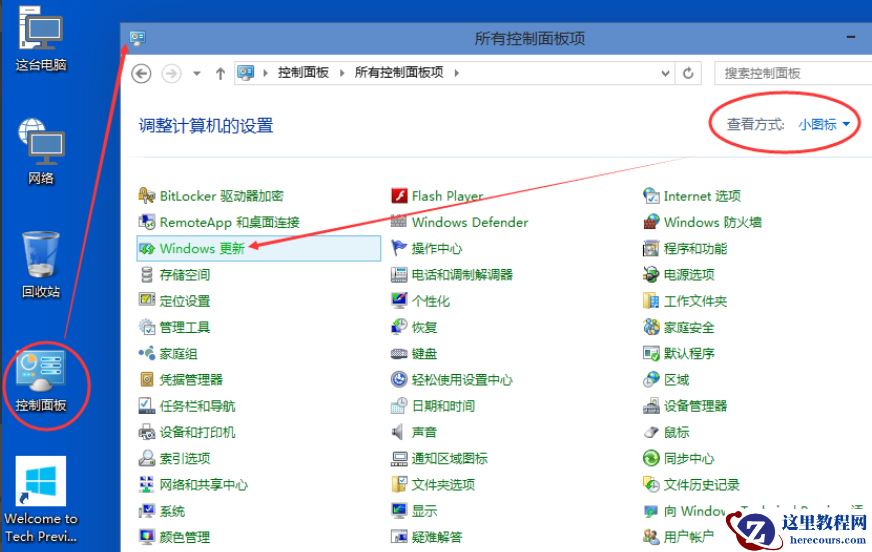Refresh the control panel view
The image size is (872, 552).
(688, 73)
